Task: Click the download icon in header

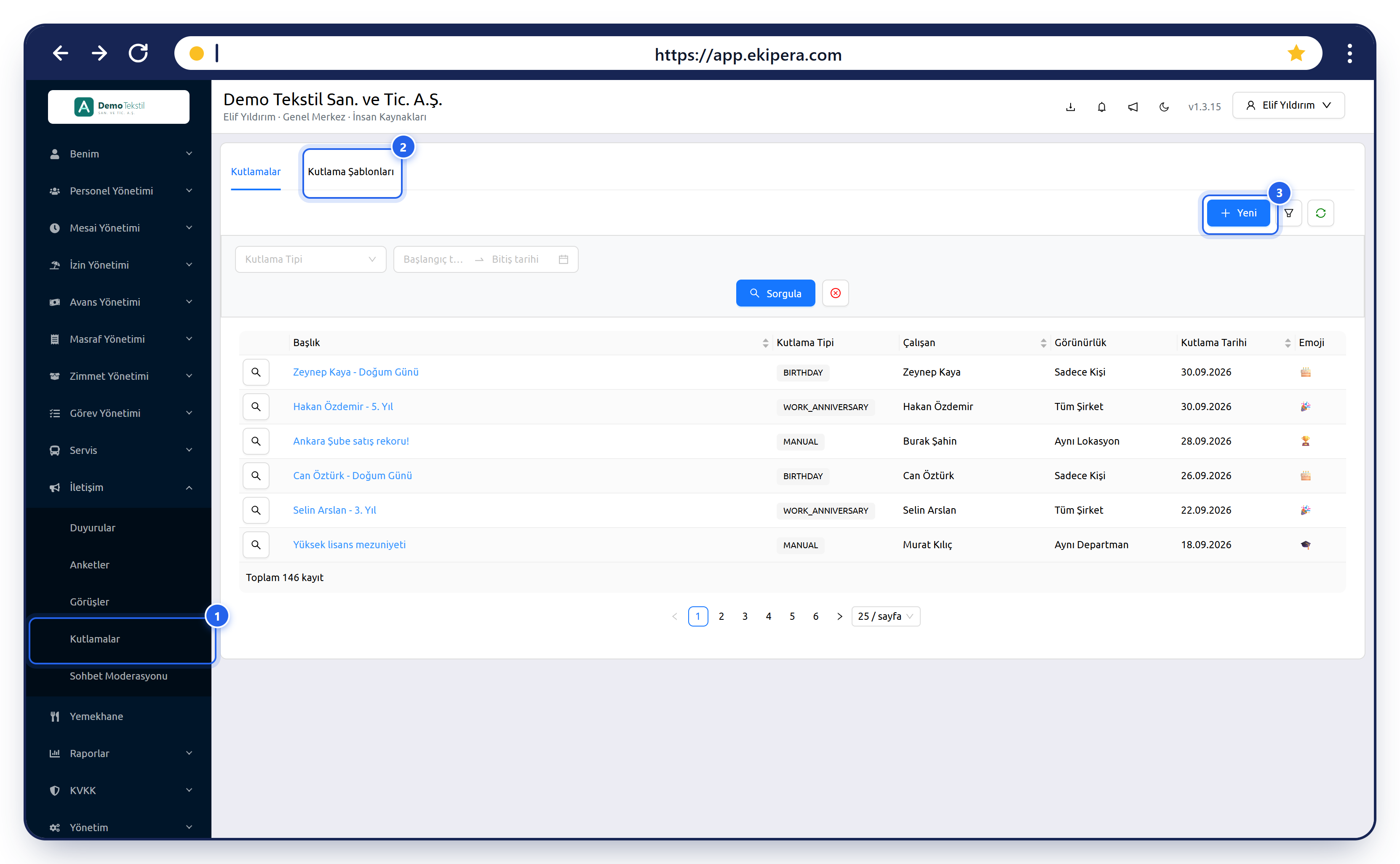Action: pos(1070,106)
